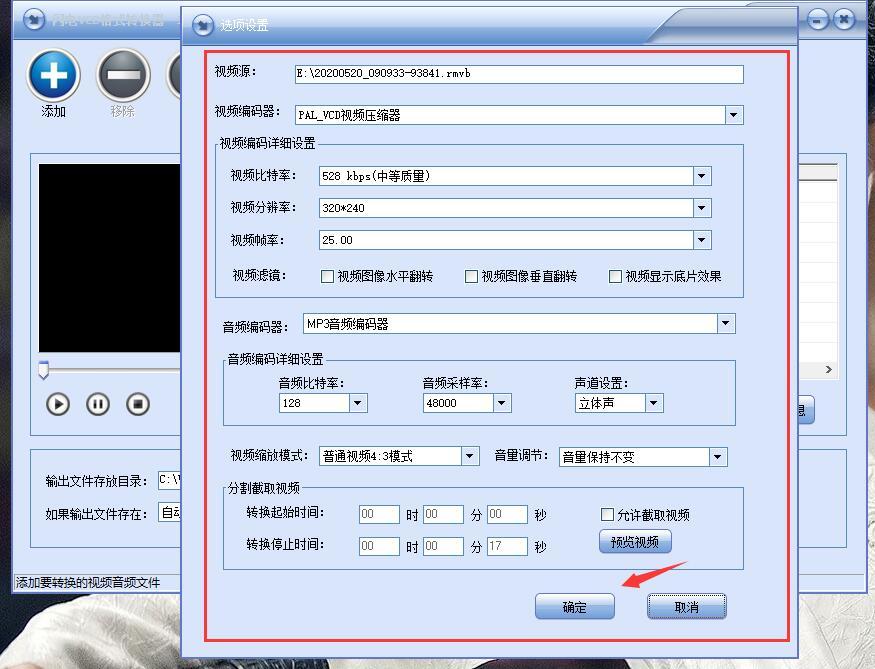Click the 视频编码详细设置 group label
Screen dimensions: 875x669
tap(267, 143)
